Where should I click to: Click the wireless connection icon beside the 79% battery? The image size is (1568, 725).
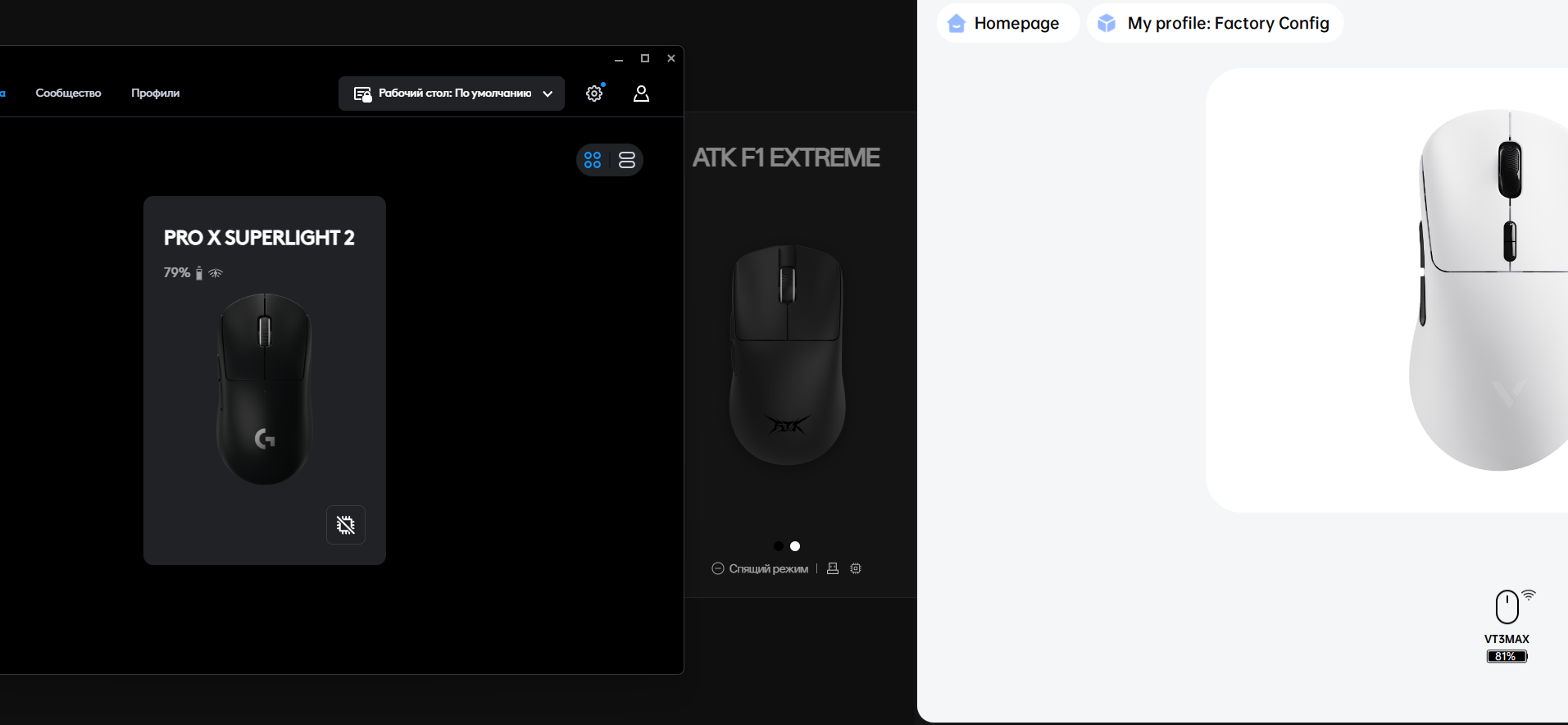pyautogui.click(x=216, y=273)
